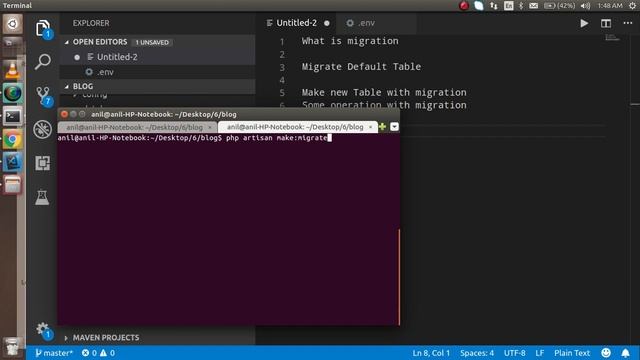Select language mode Plain Text
This screenshot has height=360, width=640.
pyautogui.click(x=572, y=353)
